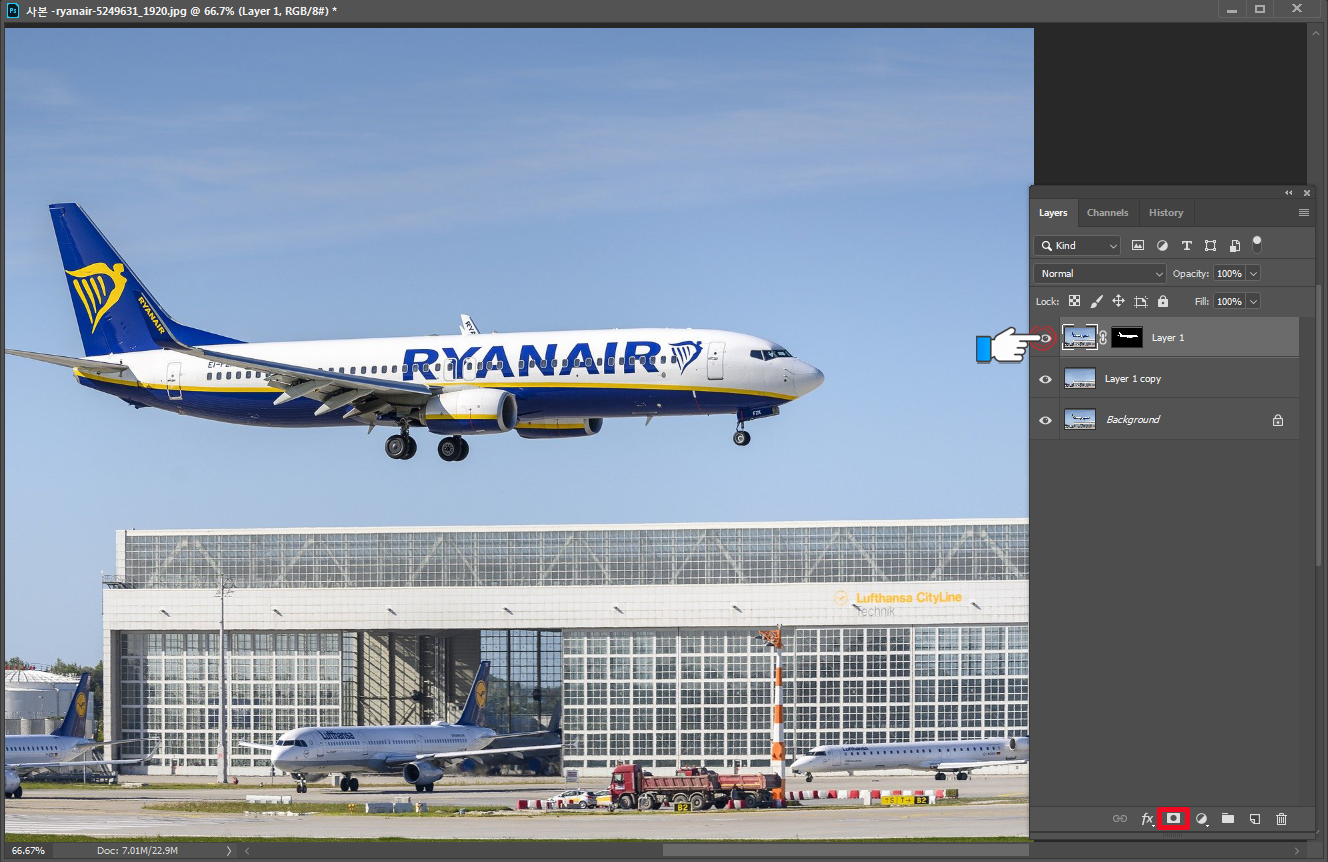The width and height of the screenshot is (1328, 862).
Task: Click the add layer mask icon
Action: point(1174,819)
